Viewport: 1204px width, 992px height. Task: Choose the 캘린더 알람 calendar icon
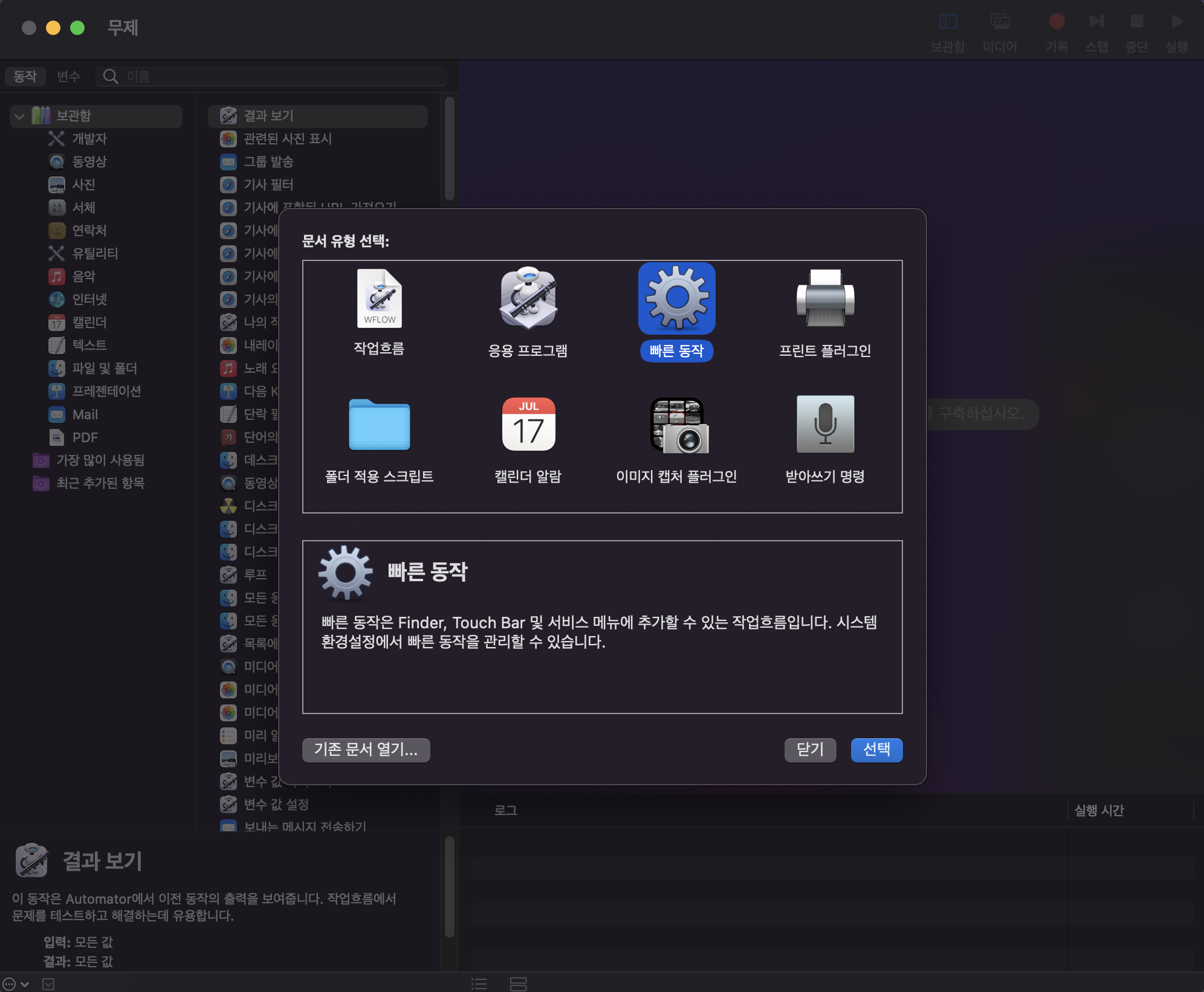pos(528,425)
